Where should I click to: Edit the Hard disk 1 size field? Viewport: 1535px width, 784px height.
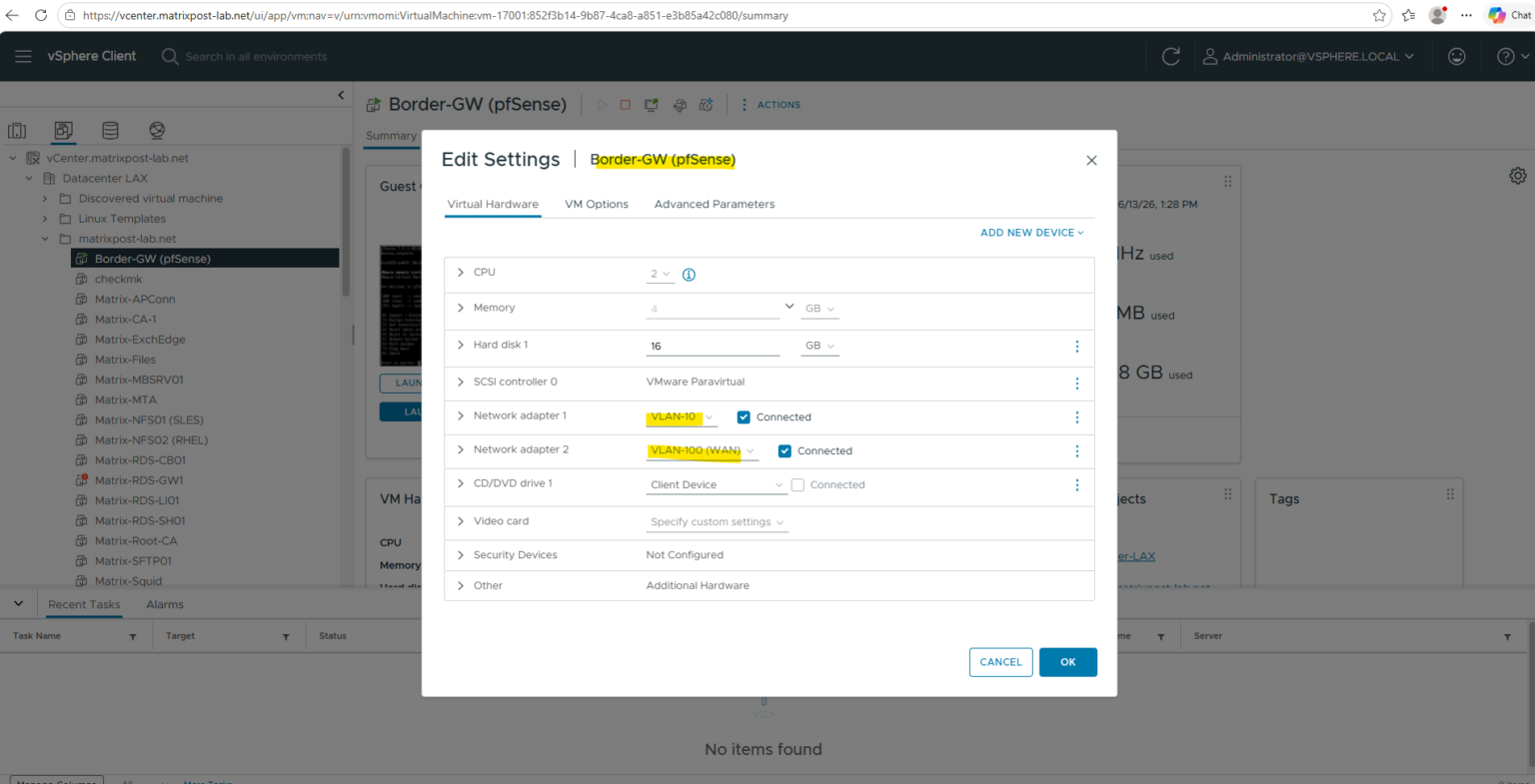[x=713, y=347]
